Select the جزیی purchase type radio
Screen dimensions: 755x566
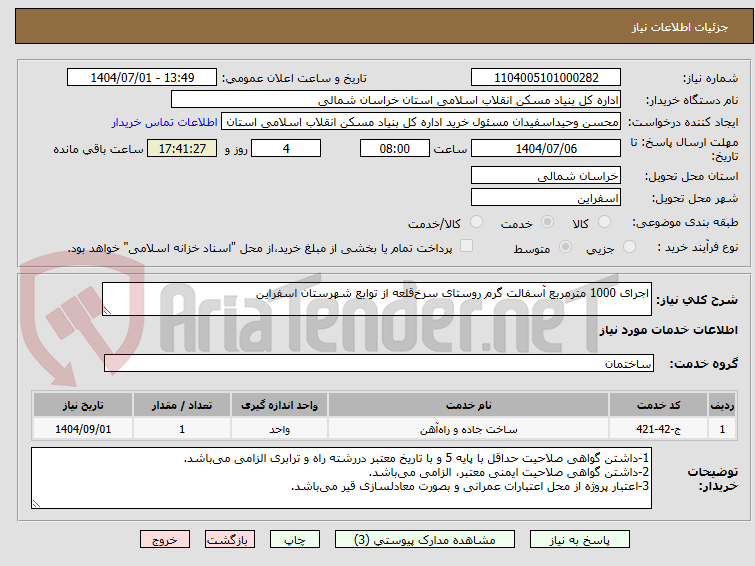tap(629, 247)
